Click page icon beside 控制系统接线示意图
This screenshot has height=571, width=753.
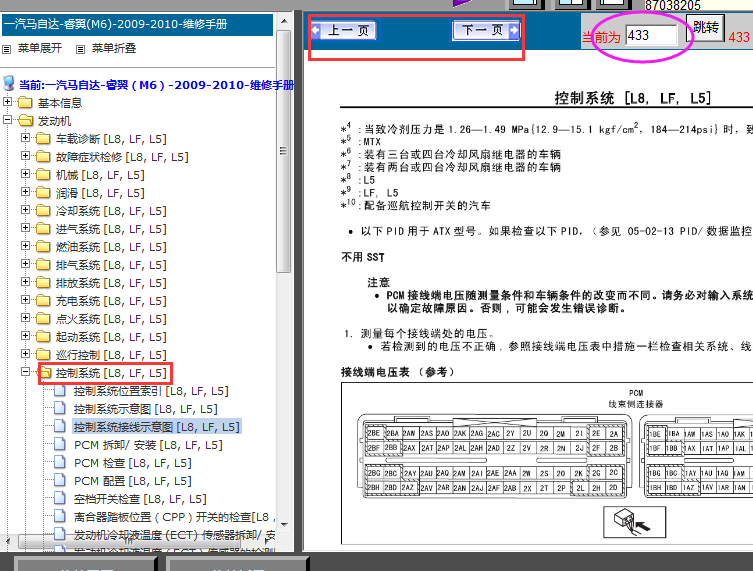point(60,426)
